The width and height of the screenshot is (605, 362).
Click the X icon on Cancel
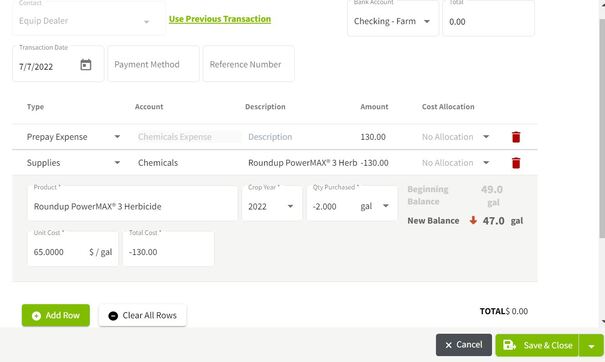[x=448, y=345]
